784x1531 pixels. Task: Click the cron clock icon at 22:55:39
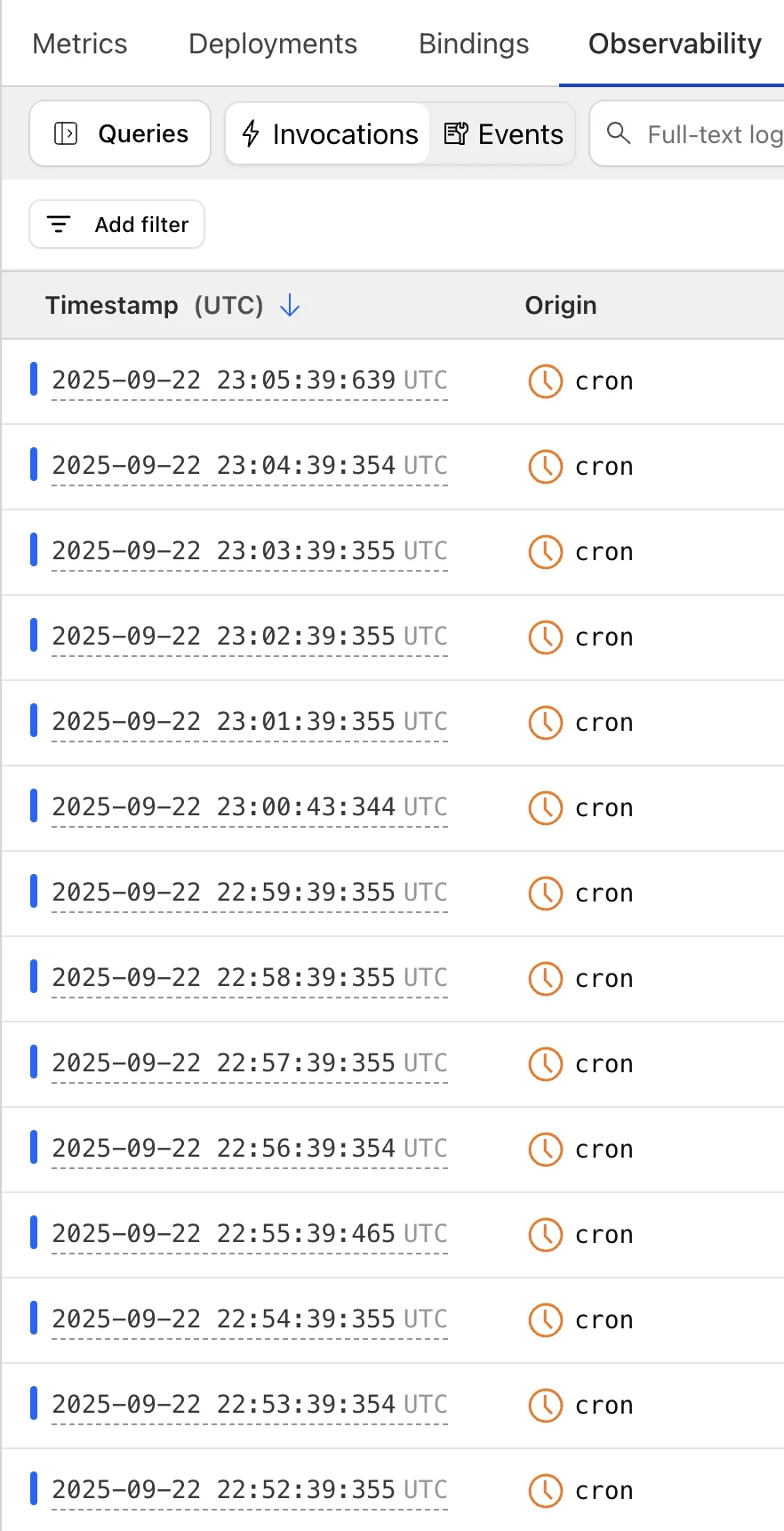point(545,1234)
